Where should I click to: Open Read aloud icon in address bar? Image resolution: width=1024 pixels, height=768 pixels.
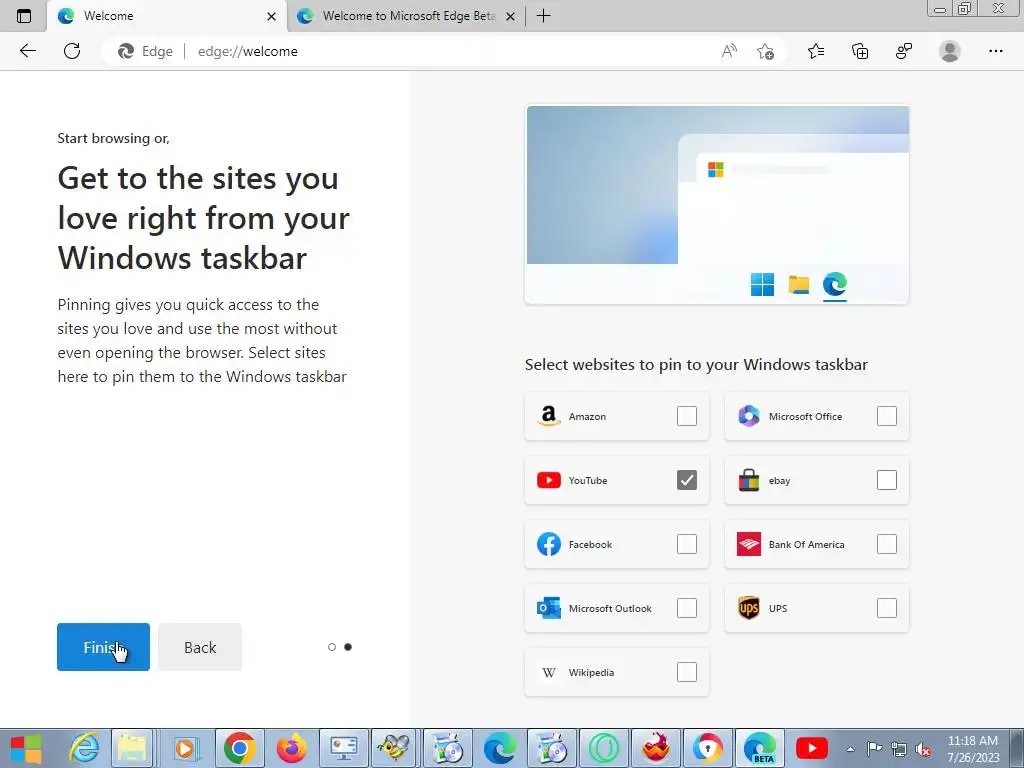coord(729,51)
